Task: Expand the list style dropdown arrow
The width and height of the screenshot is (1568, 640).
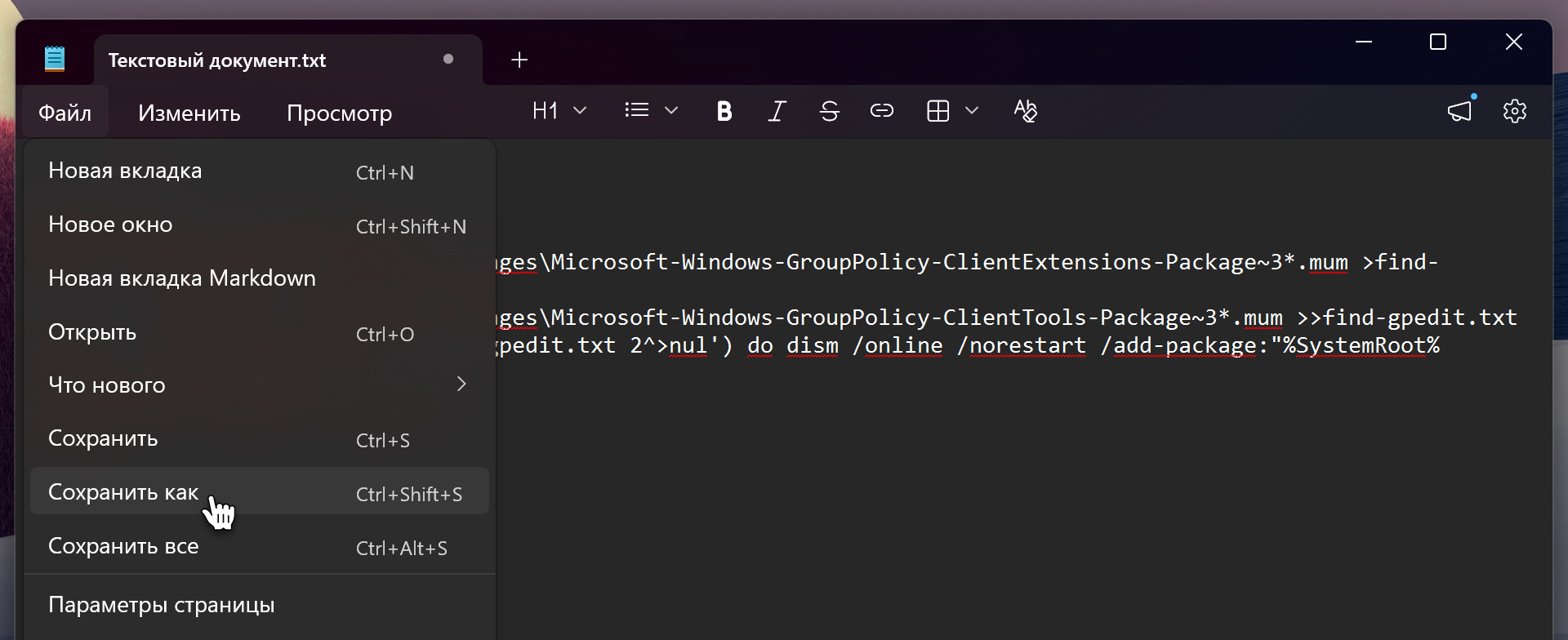Action: [x=671, y=111]
